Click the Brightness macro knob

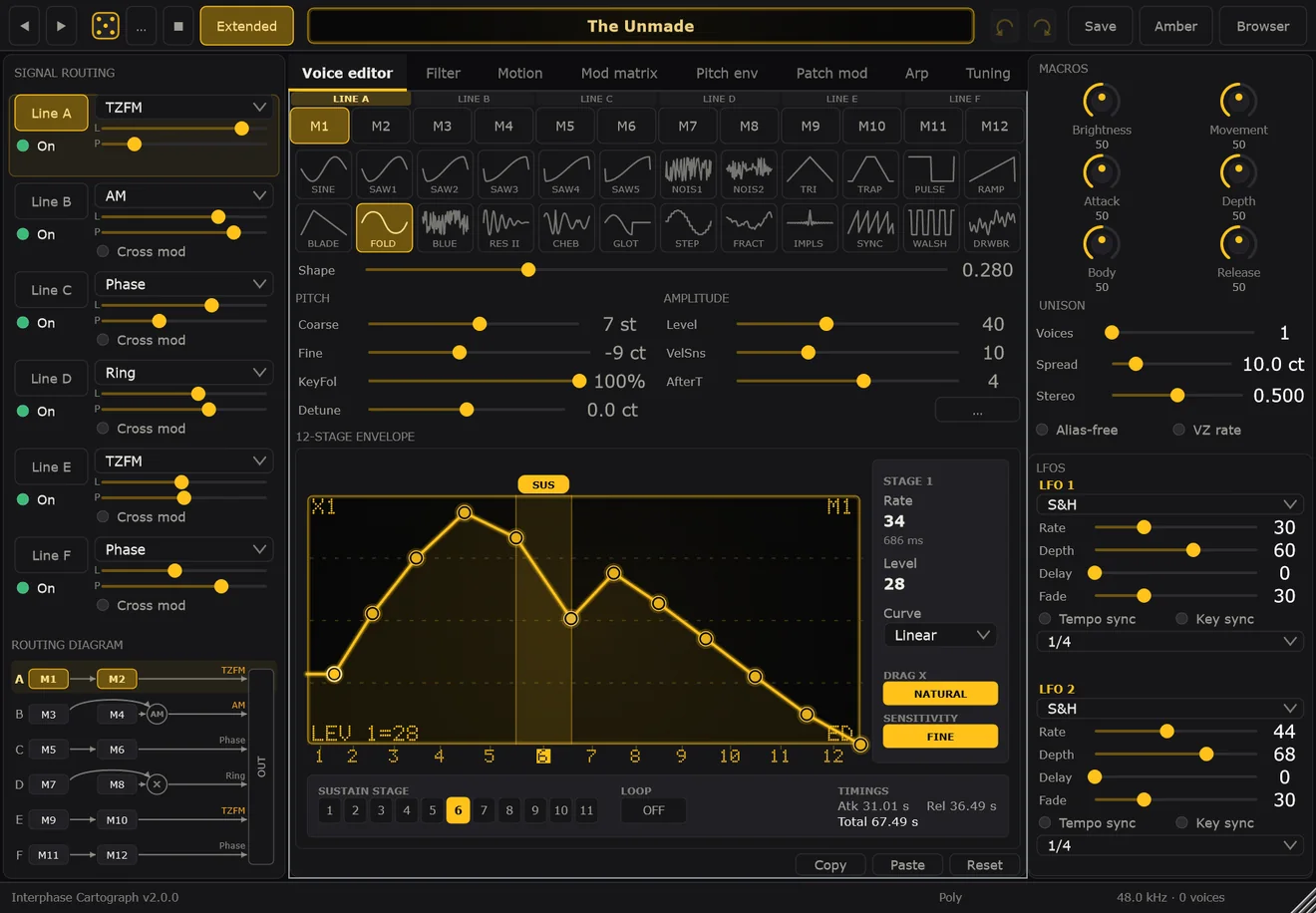tap(1102, 100)
